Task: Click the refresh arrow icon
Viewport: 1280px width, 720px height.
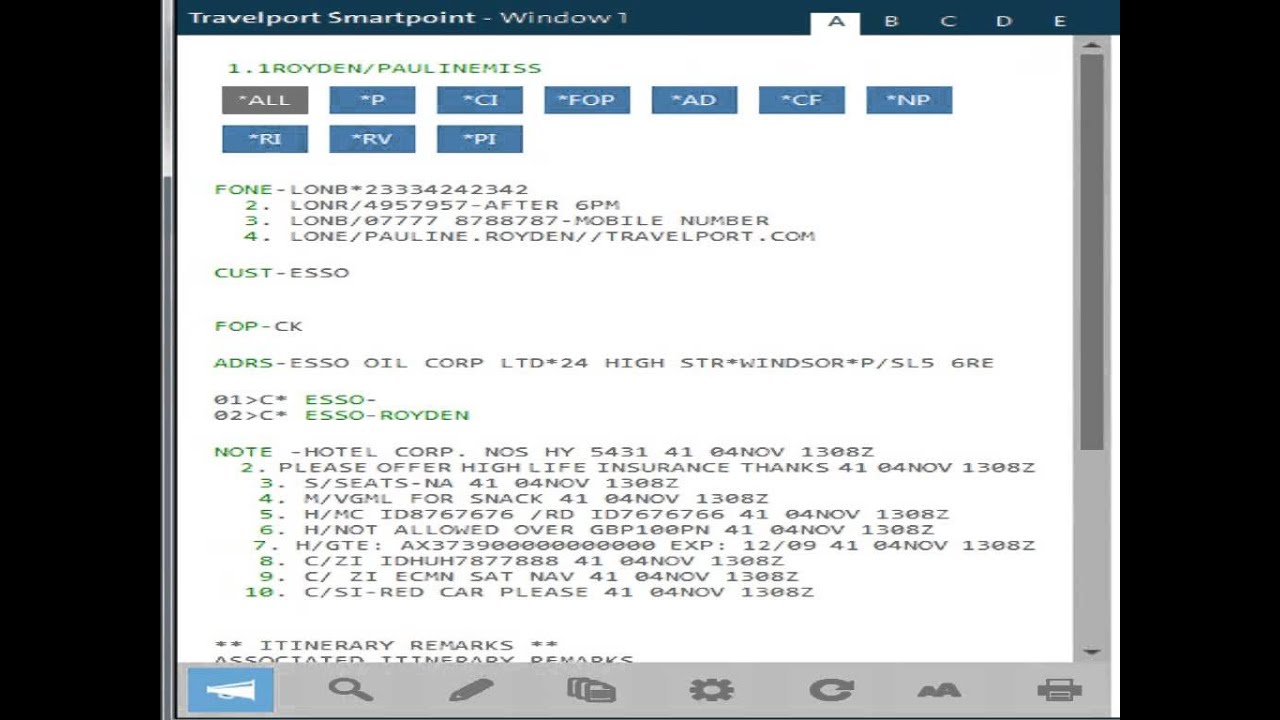Action: click(832, 689)
